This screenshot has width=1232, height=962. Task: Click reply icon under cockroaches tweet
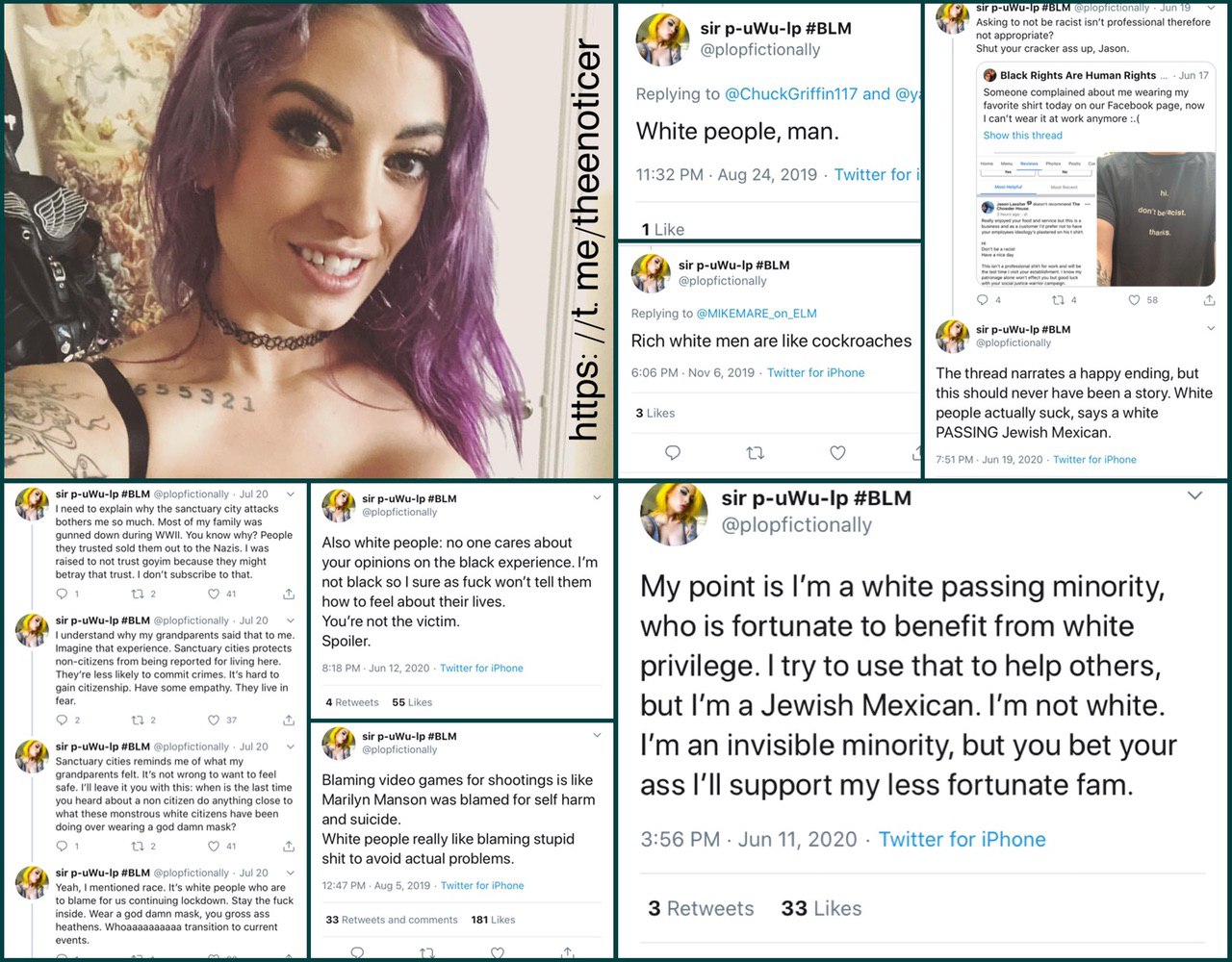pos(673,453)
